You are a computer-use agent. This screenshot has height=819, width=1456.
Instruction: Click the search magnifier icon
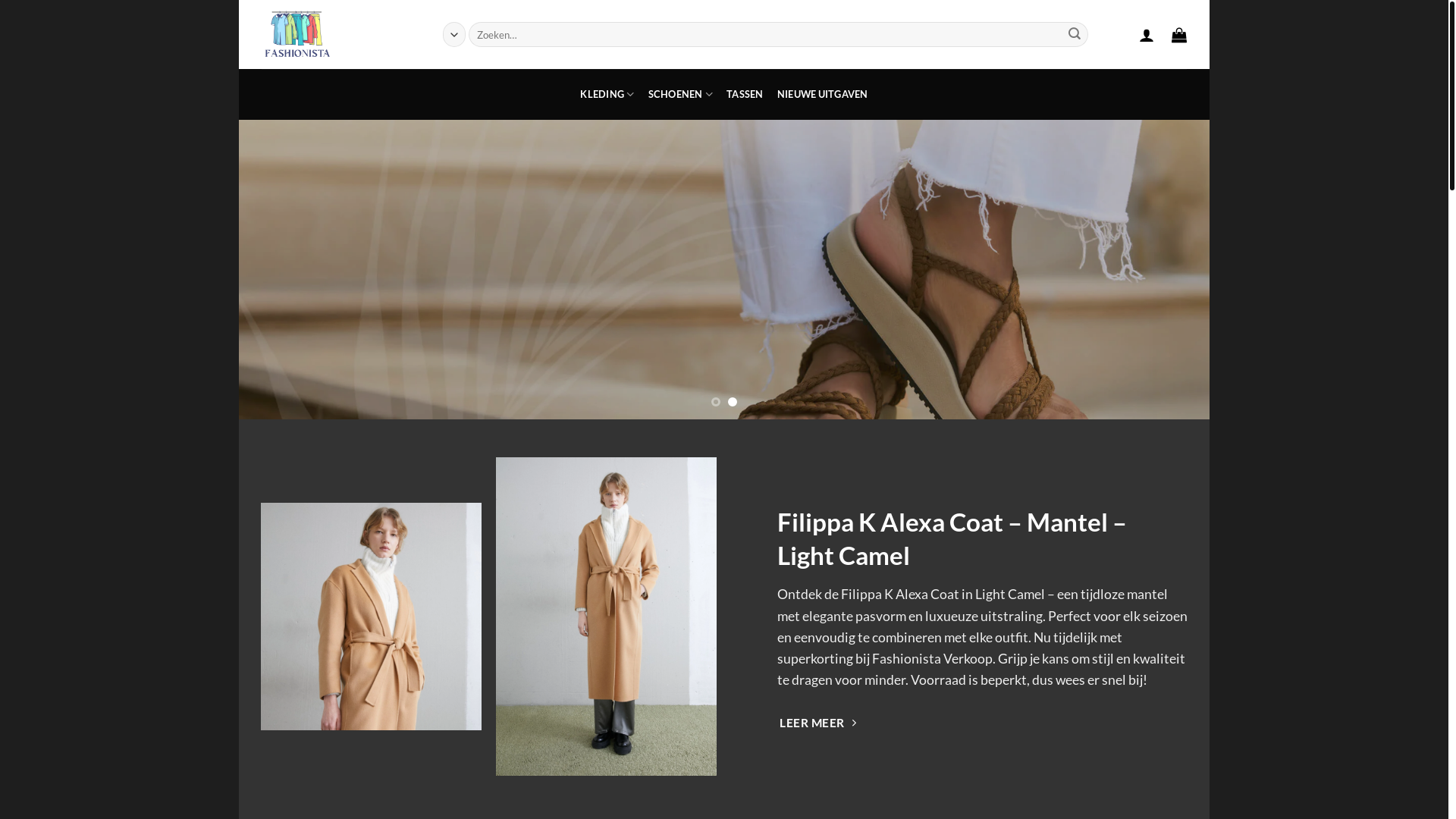[1075, 34]
